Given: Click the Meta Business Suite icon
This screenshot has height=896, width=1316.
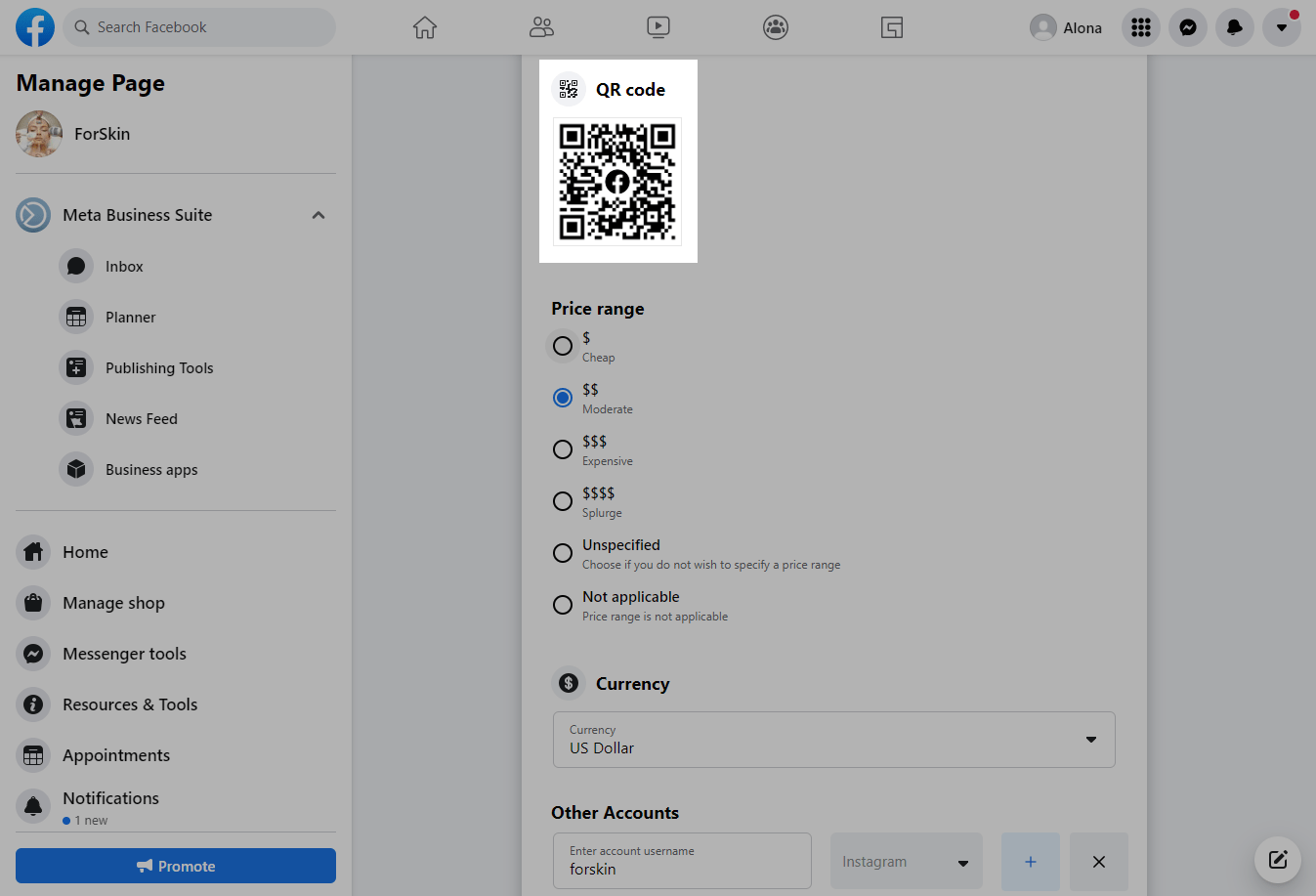Looking at the screenshot, I should click(x=33, y=215).
